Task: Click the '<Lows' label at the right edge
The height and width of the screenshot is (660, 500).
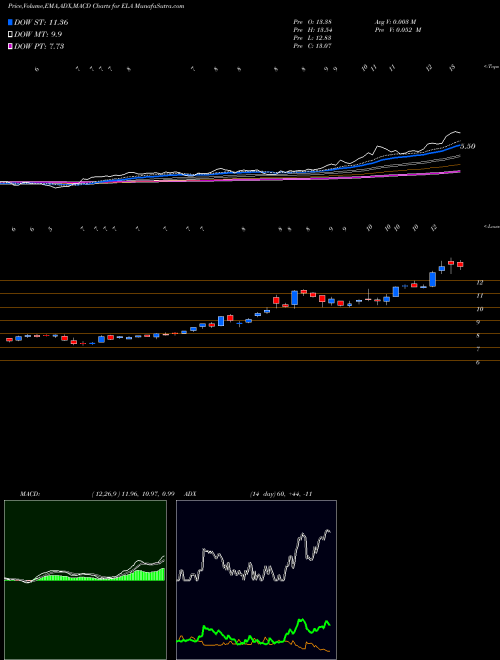Action: pyautogui.click(x=491, y=227)
